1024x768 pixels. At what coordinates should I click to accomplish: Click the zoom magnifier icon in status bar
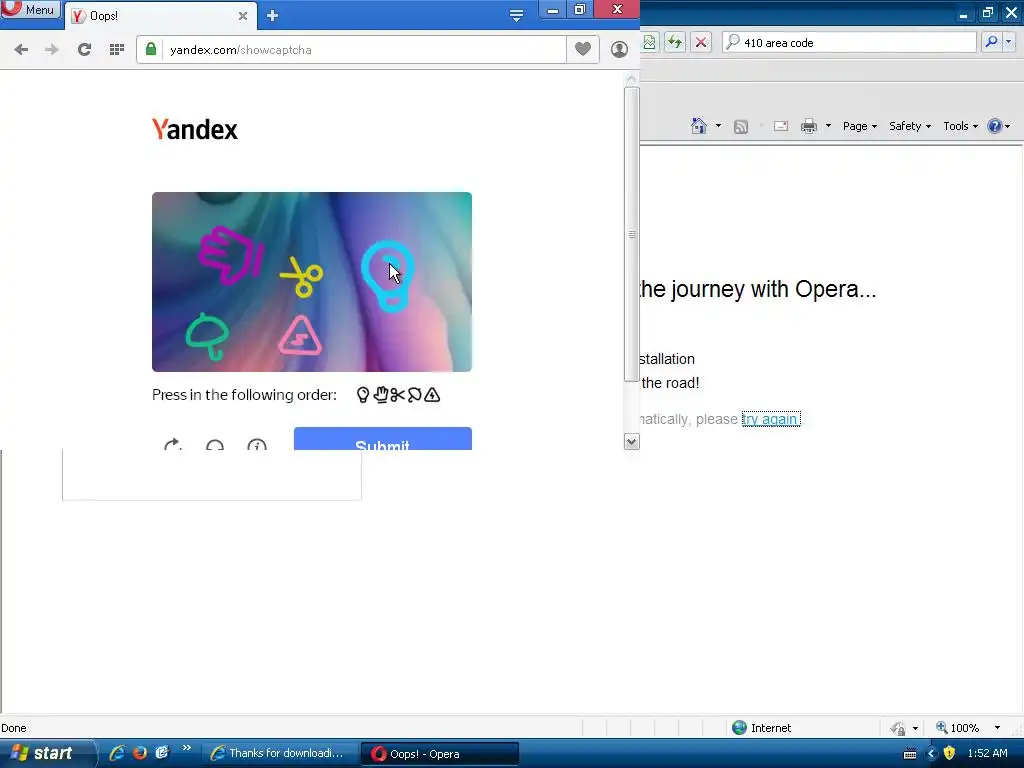(942, 727)
